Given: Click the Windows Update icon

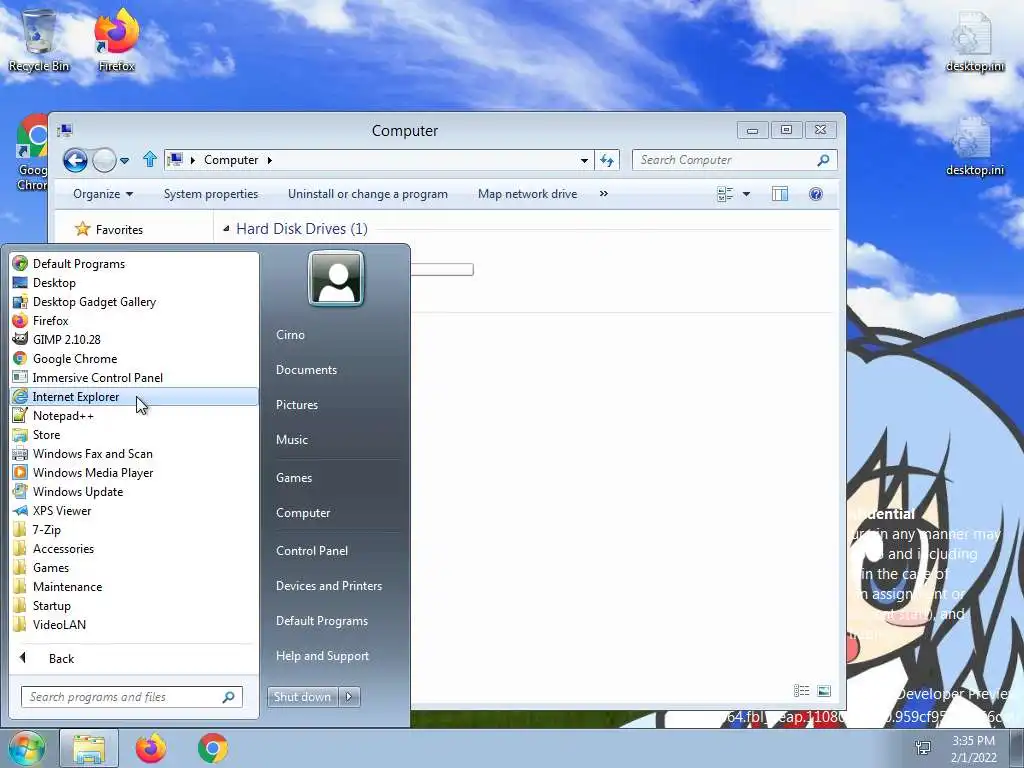Looking at the screenshot, I should point(20,491).
